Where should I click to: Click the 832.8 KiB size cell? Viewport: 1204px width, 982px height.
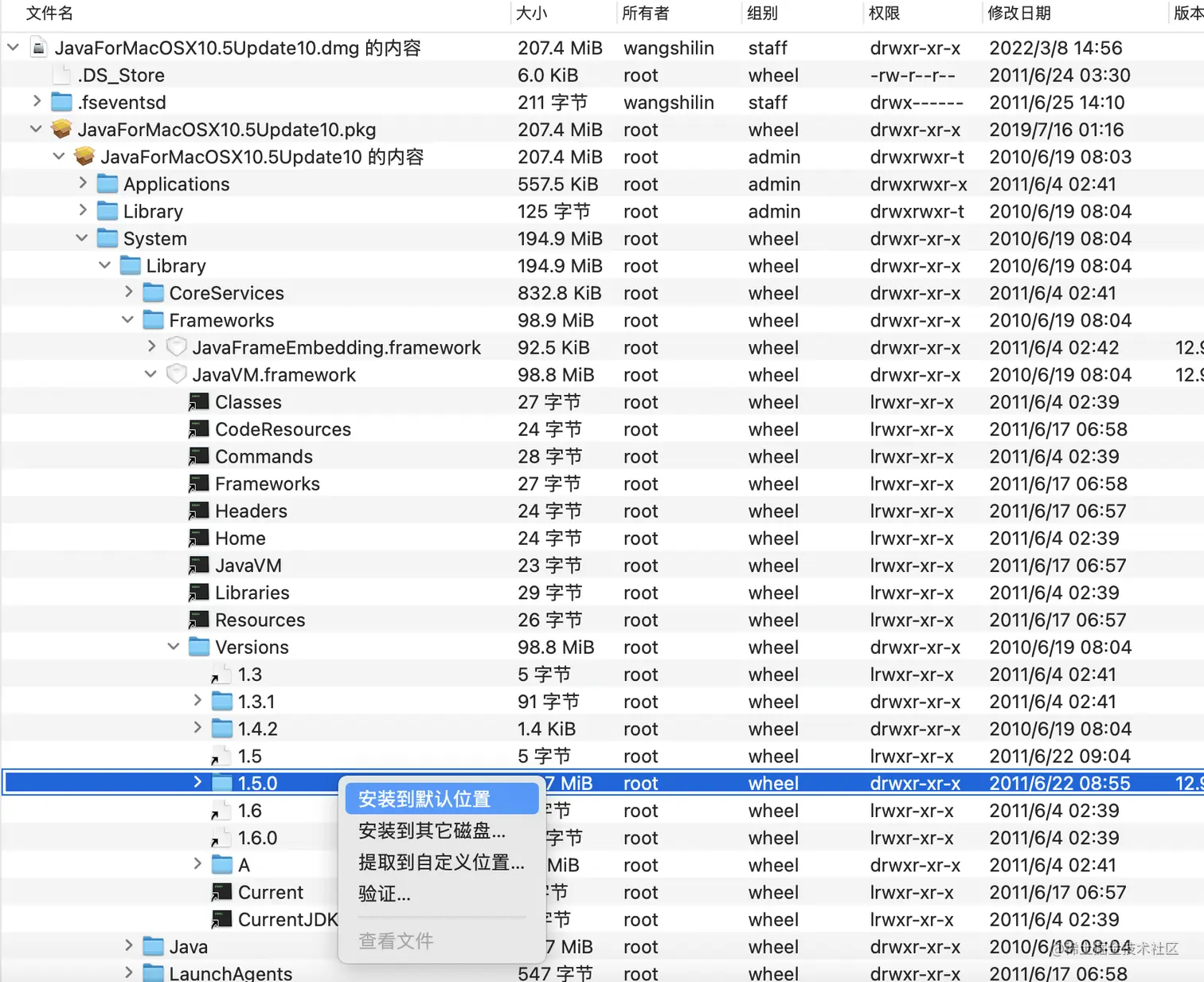[x=559, y=293]
